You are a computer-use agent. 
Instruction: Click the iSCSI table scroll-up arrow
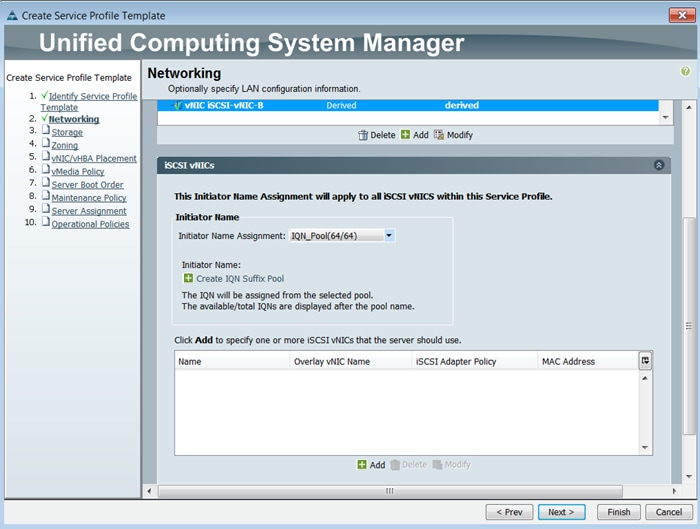pos(645,378)
